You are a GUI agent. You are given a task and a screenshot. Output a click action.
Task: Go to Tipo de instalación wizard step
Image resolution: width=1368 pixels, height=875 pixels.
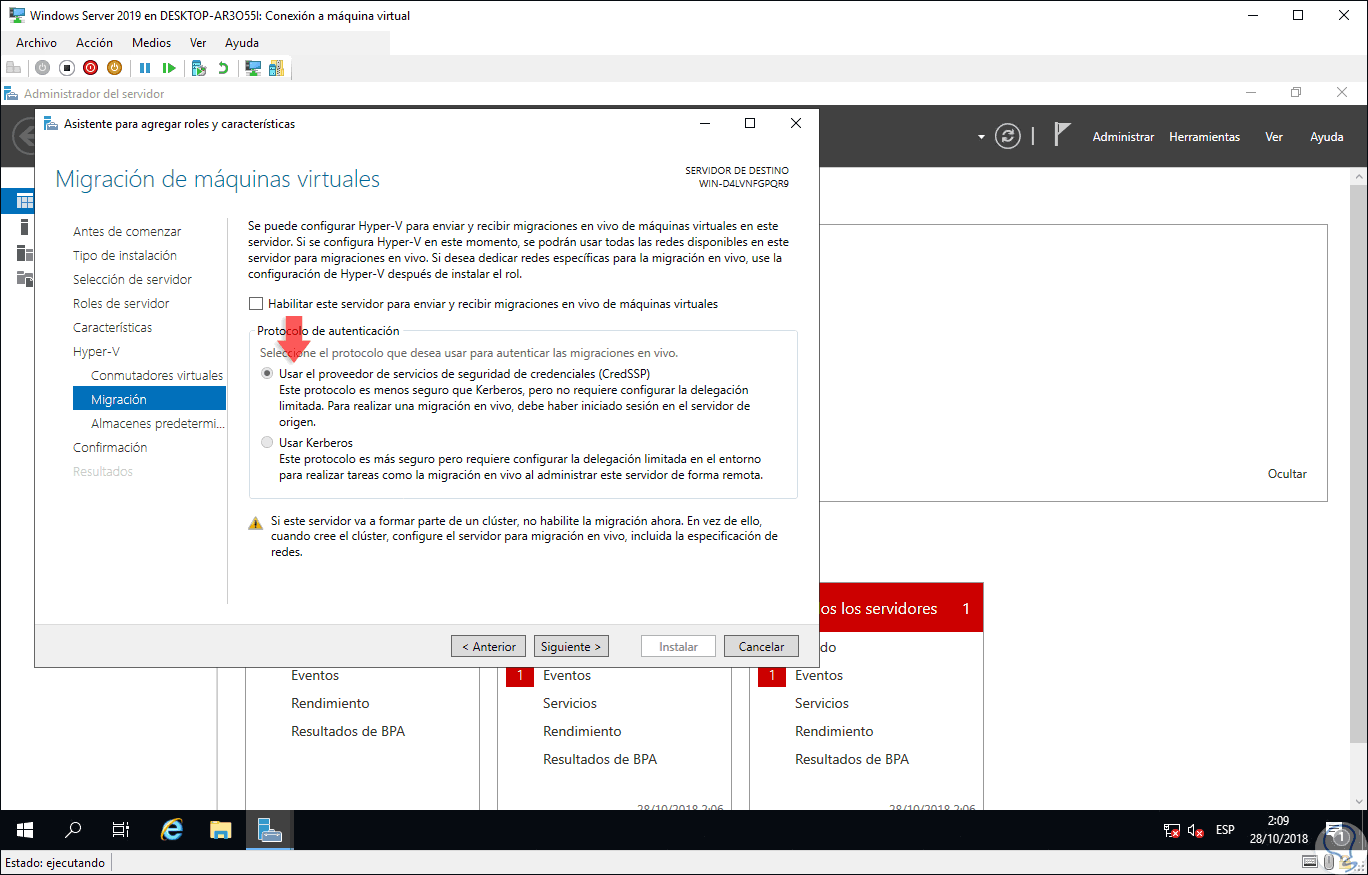coord(125,255)
